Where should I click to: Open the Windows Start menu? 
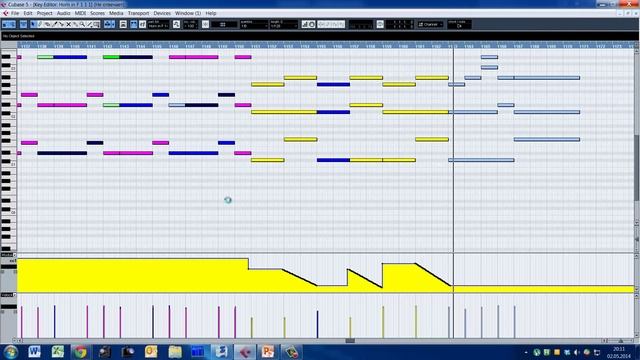[x=10, y=352]
